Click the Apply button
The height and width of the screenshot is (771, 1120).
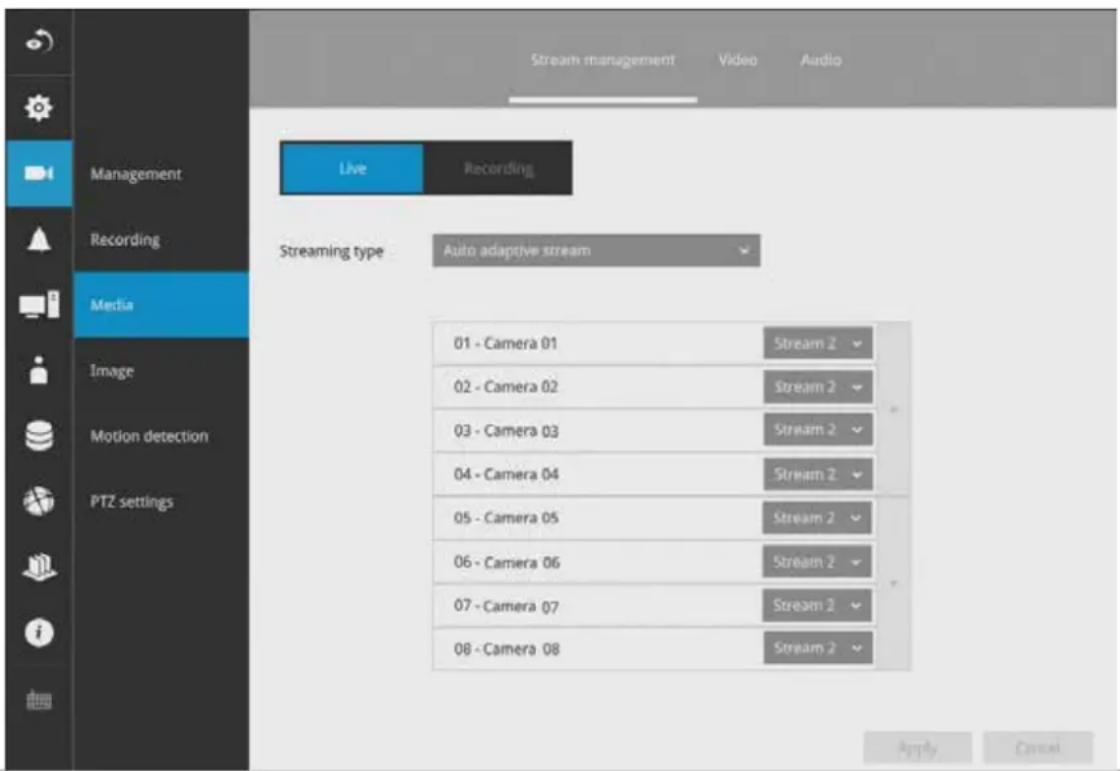click(918, 749)
